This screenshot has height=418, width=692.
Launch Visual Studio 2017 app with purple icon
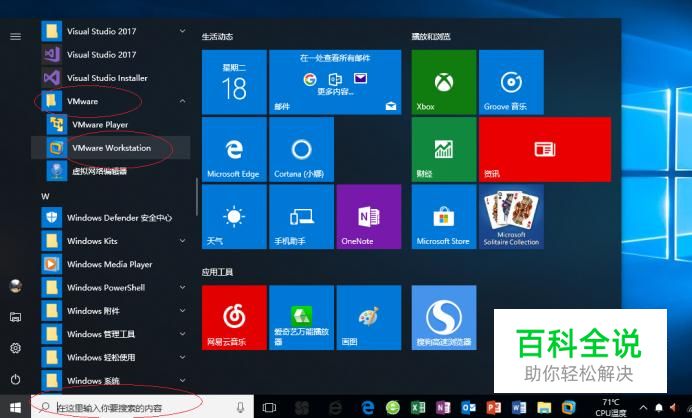(110, 55)
